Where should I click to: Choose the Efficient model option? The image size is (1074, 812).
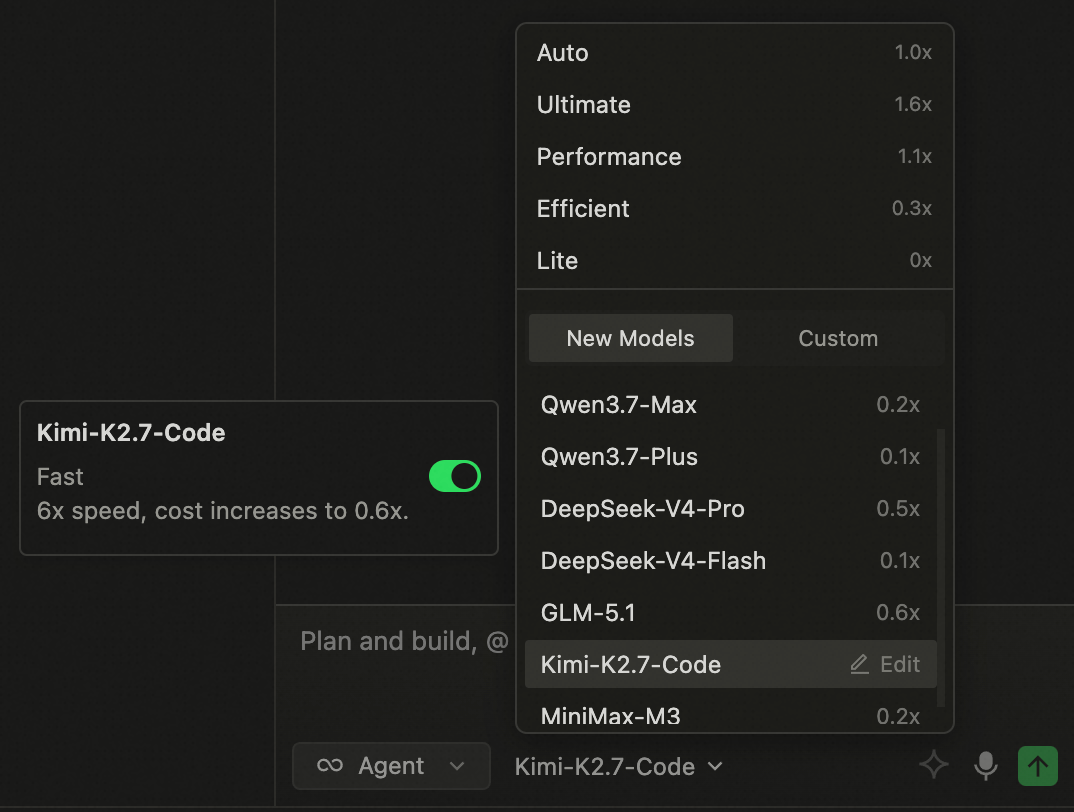(734, 209)
